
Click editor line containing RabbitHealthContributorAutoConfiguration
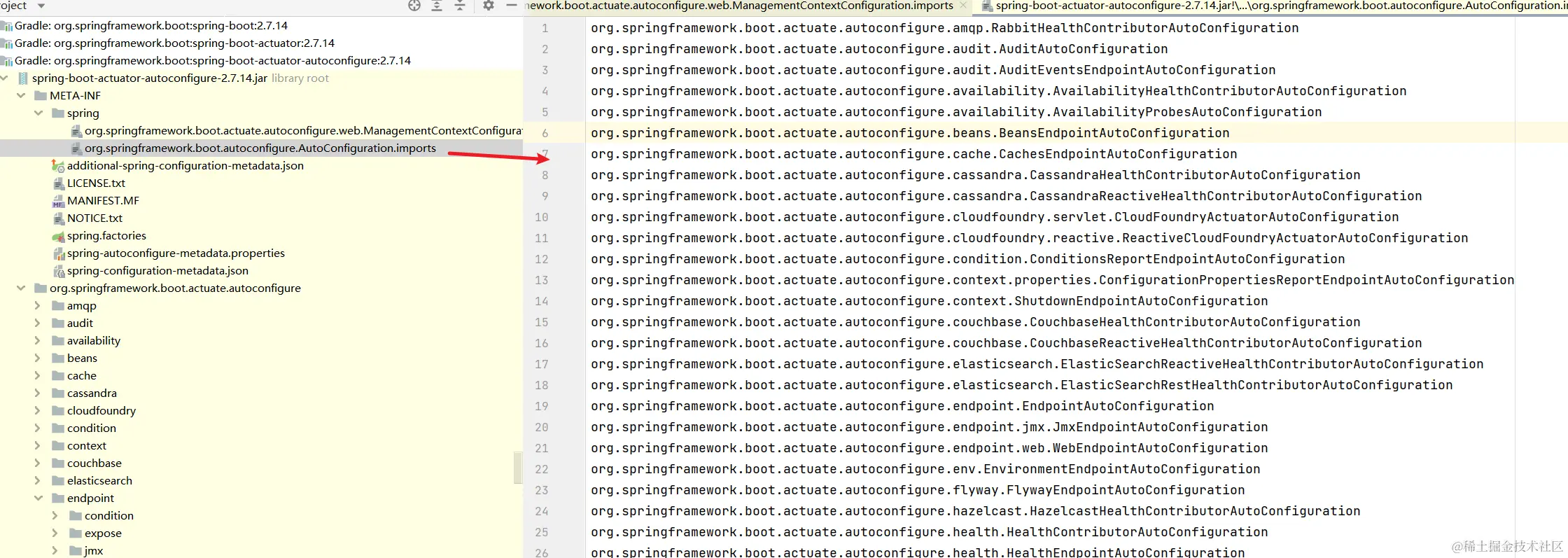tap(944, 28)
